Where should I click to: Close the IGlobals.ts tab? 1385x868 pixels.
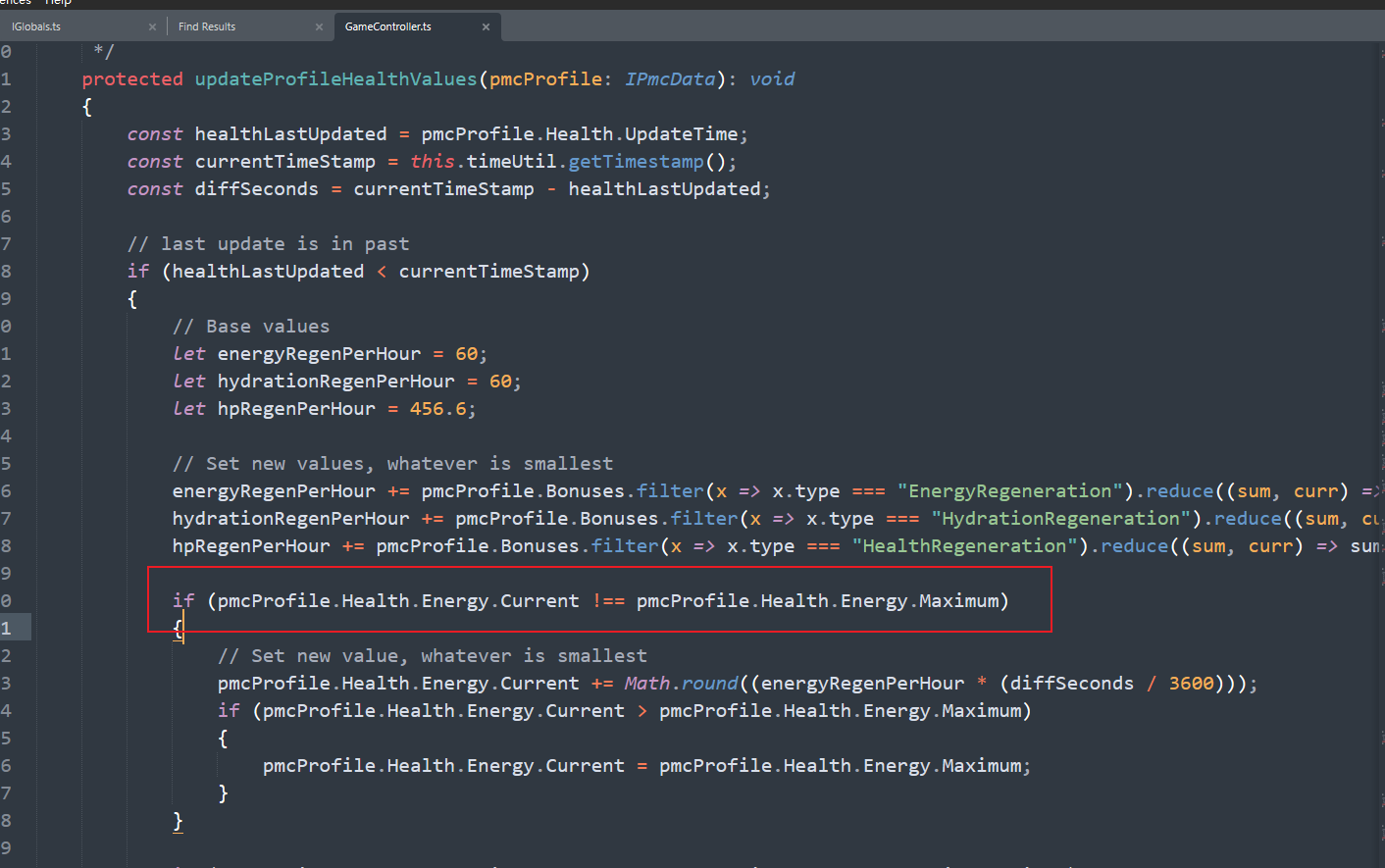pyautogui.click(x=152, y=27)
